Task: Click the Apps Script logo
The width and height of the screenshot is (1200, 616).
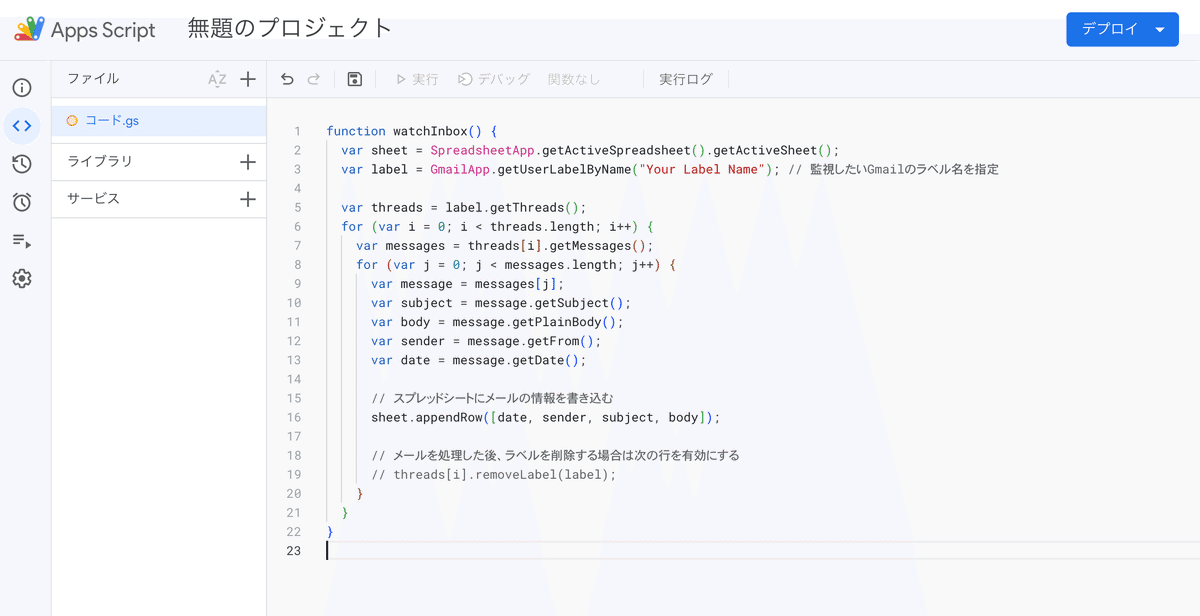Action: point(30,29)
